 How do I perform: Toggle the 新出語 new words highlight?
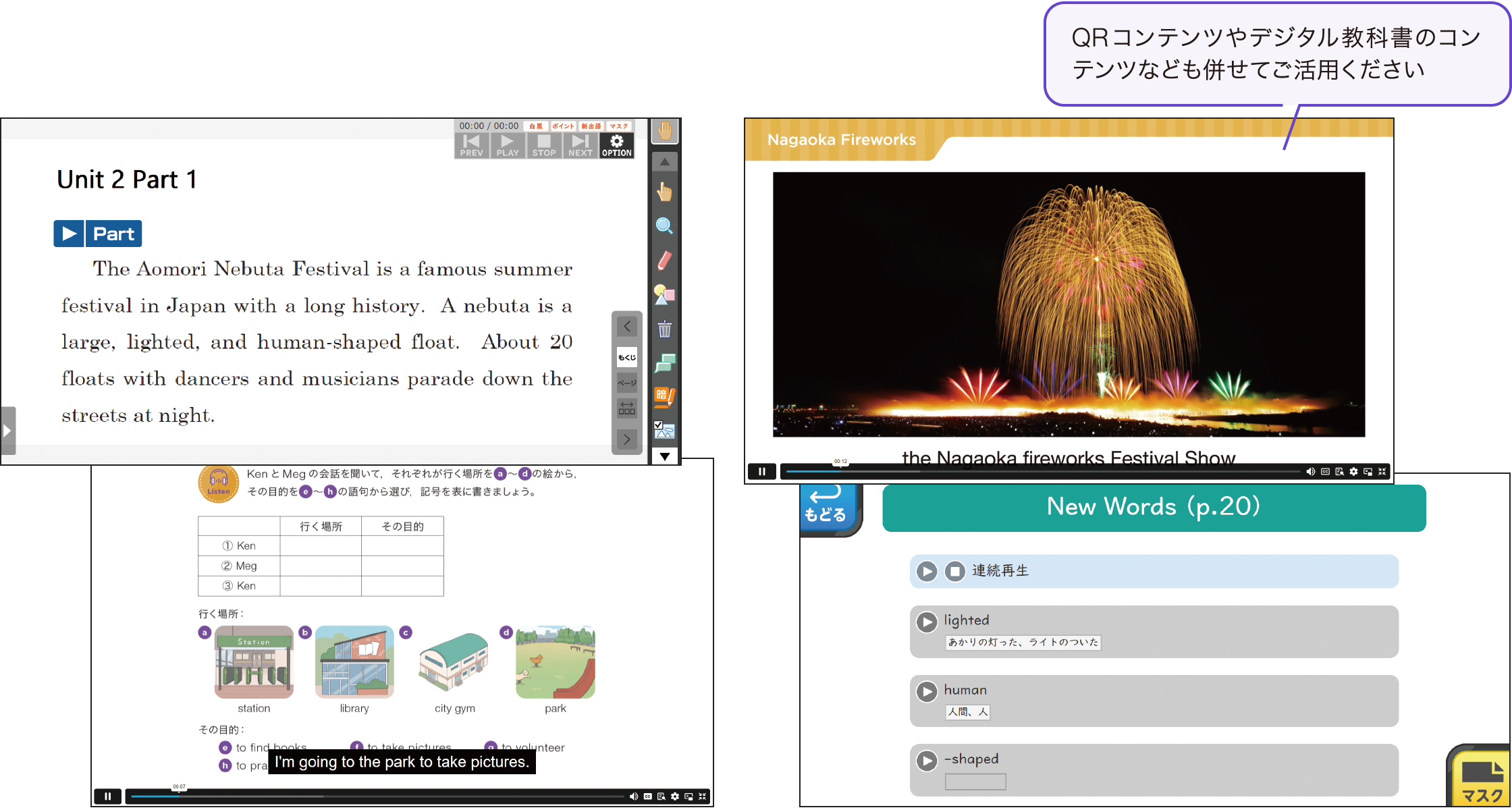591,126
